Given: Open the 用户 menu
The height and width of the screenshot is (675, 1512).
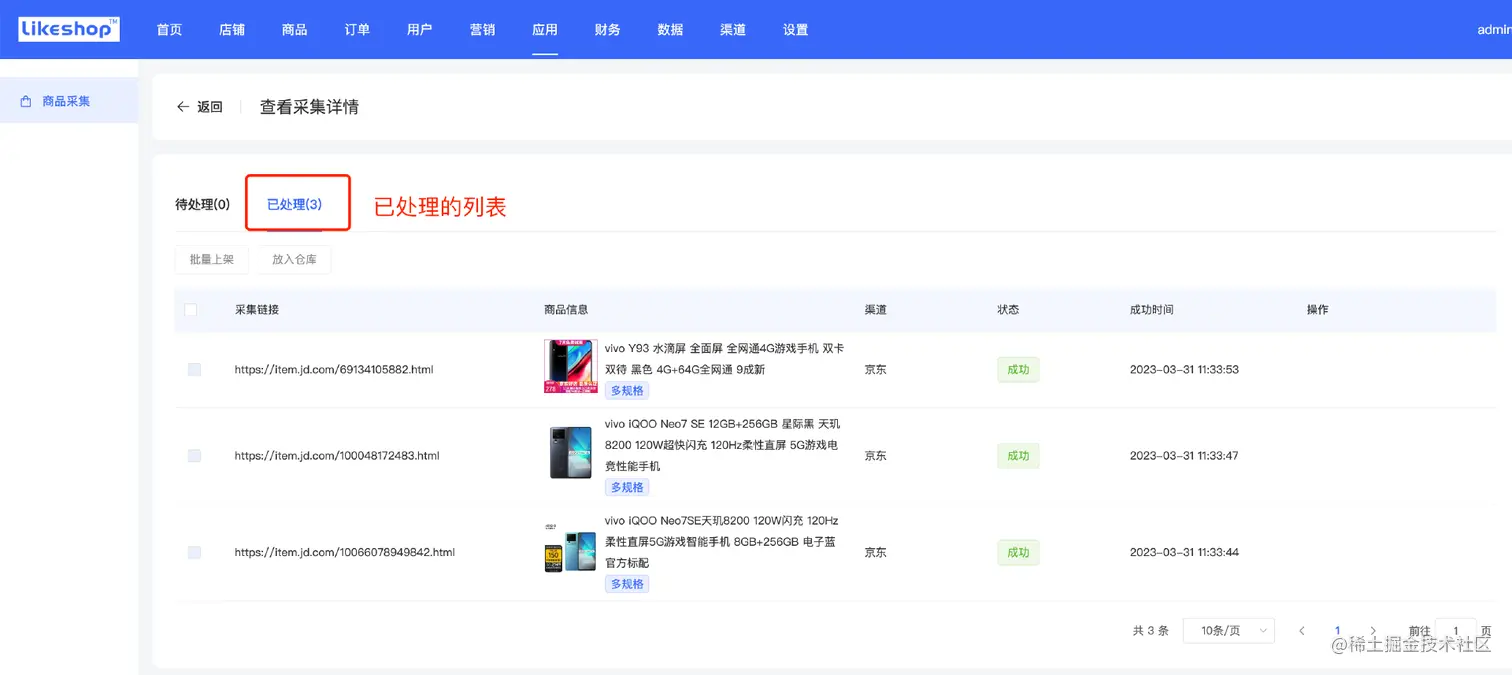Looking at the screenshot, I should pyautogui.click(x=420, y=30).
